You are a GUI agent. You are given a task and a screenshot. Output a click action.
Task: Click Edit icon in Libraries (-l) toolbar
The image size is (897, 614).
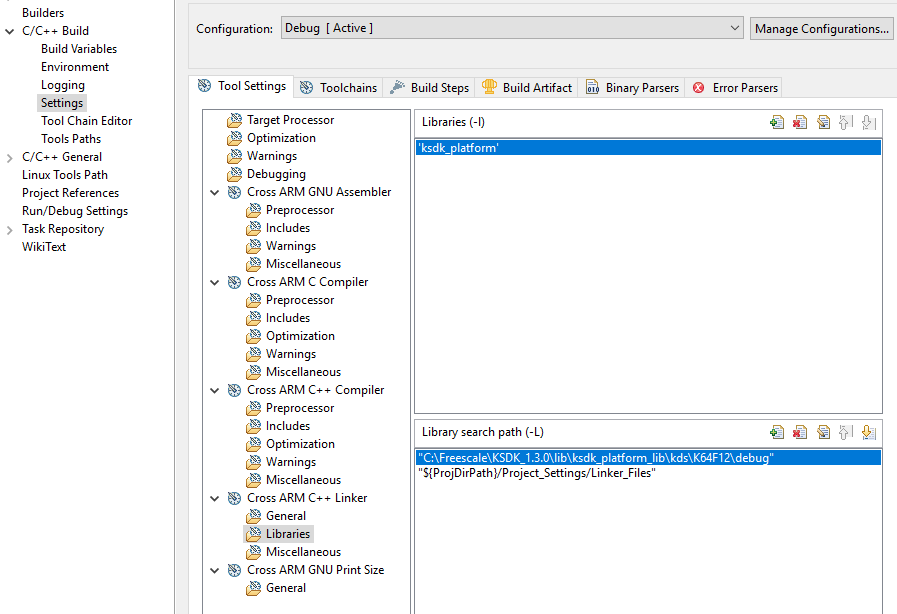pyautogui.click(x=822, y=123)
